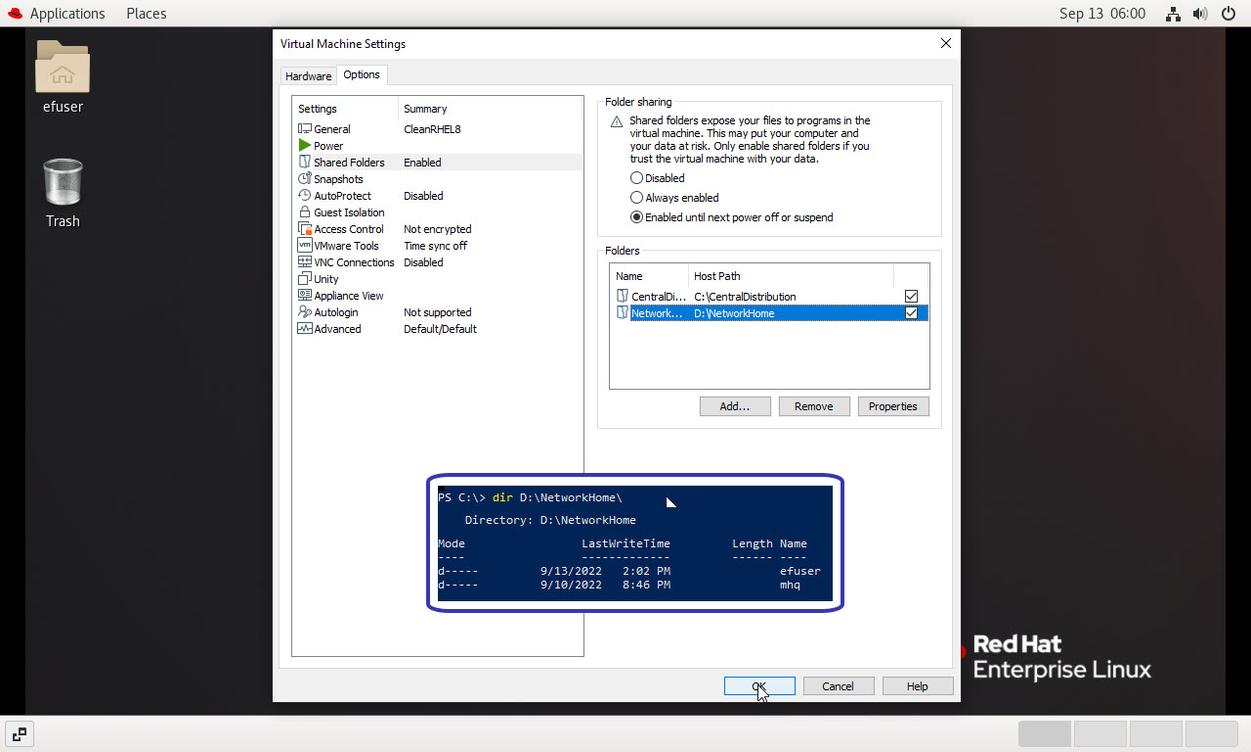This screenshot has width=1251, height=752.
Task: Toggle the NetworkHome folder checkbox
Action: coord(911,313)
